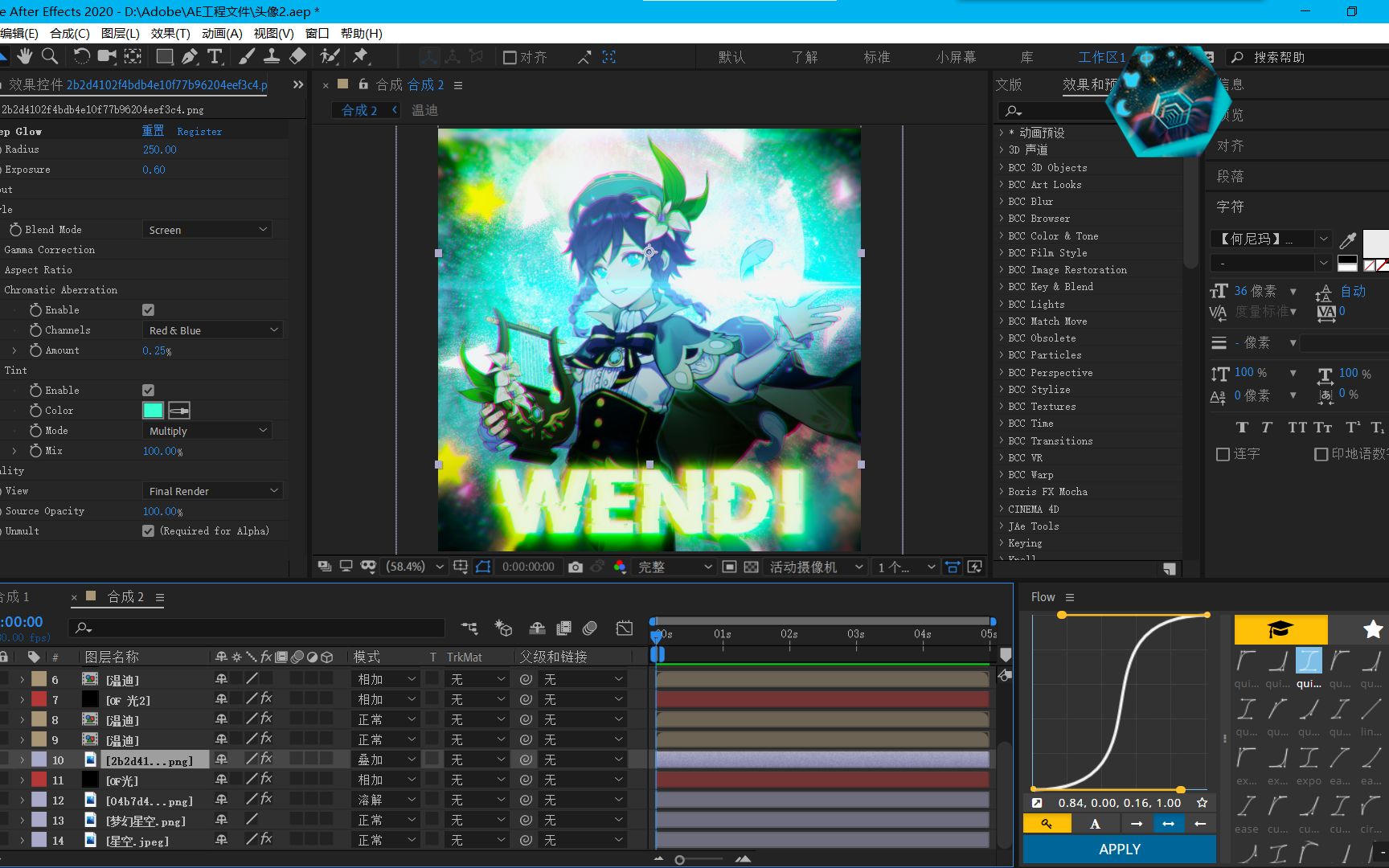The height and width of the screenshot is (868, 1389).
Task: Open Flow presets graduation-cap library tab
Action: pyautogui.click(x=1280, y=628)
